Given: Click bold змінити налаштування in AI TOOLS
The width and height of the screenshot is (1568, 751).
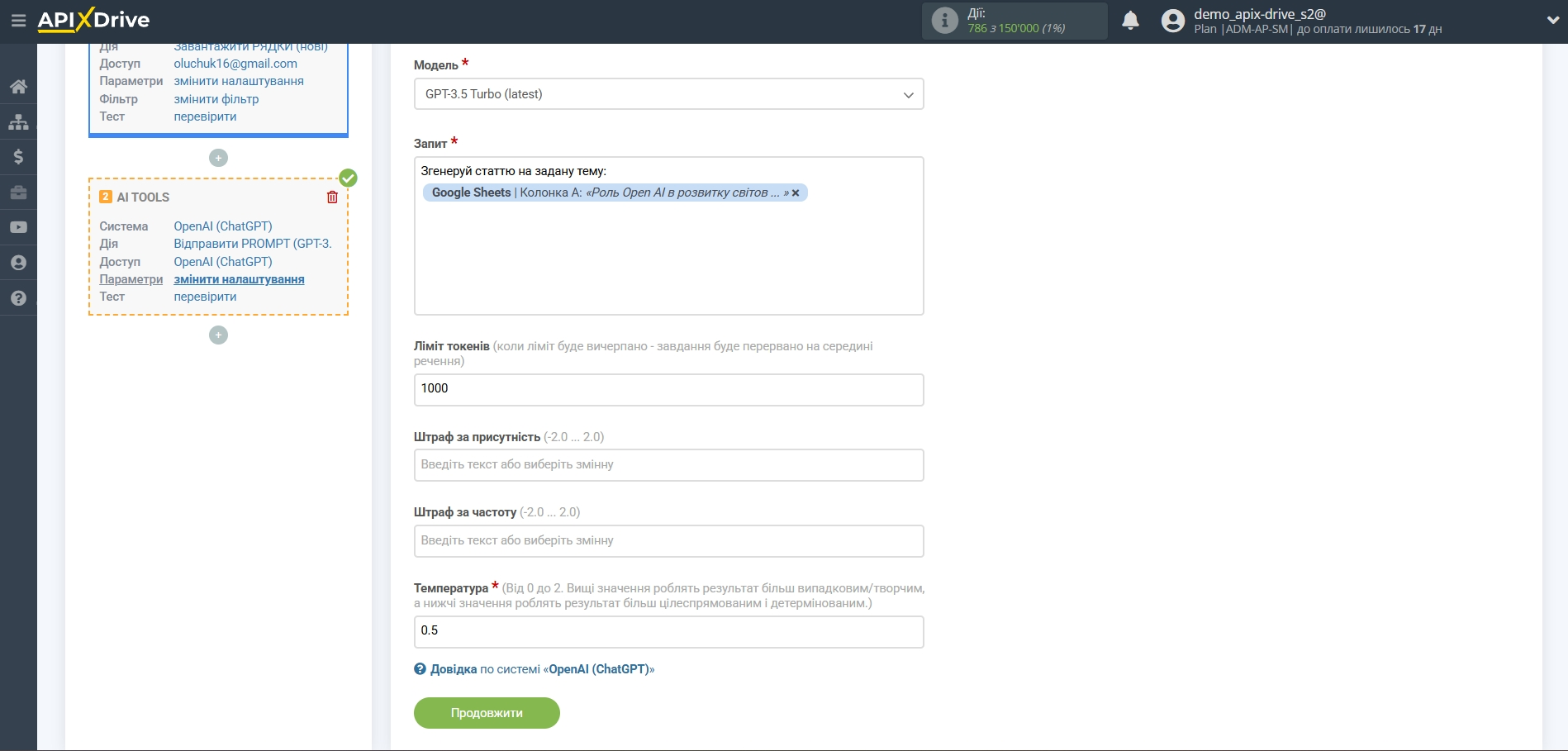Looking at the screenshot, I should tap(239, 279).
